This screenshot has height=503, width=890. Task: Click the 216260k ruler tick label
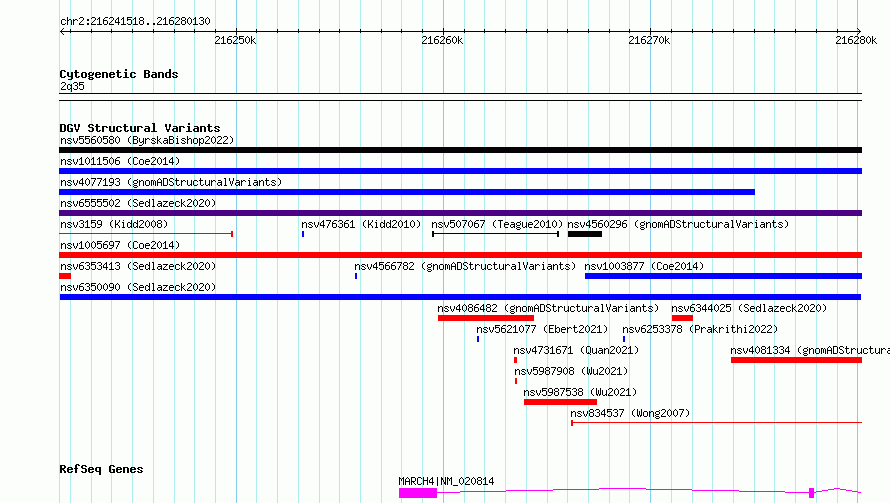pos(442,40)
